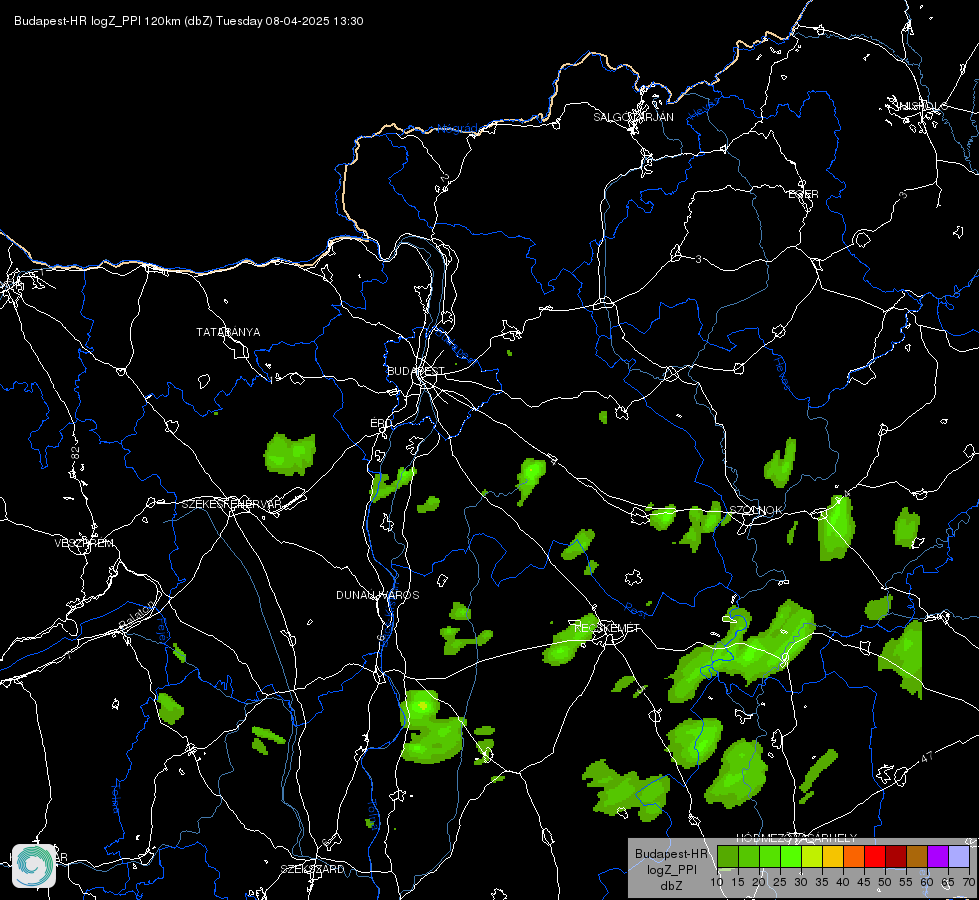Click the 'logZ_PPI' text in legend
Image resolution: width=979 pixels, height=900 pixels.
click(671, 870)
